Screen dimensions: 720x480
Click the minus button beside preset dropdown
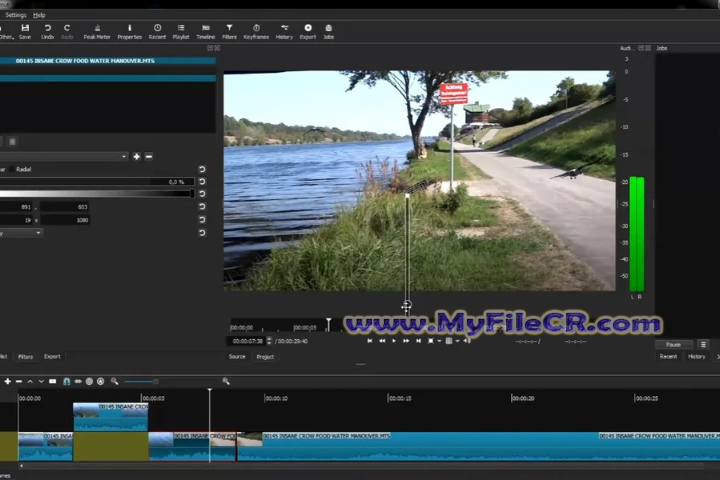[x=149, y=157]
